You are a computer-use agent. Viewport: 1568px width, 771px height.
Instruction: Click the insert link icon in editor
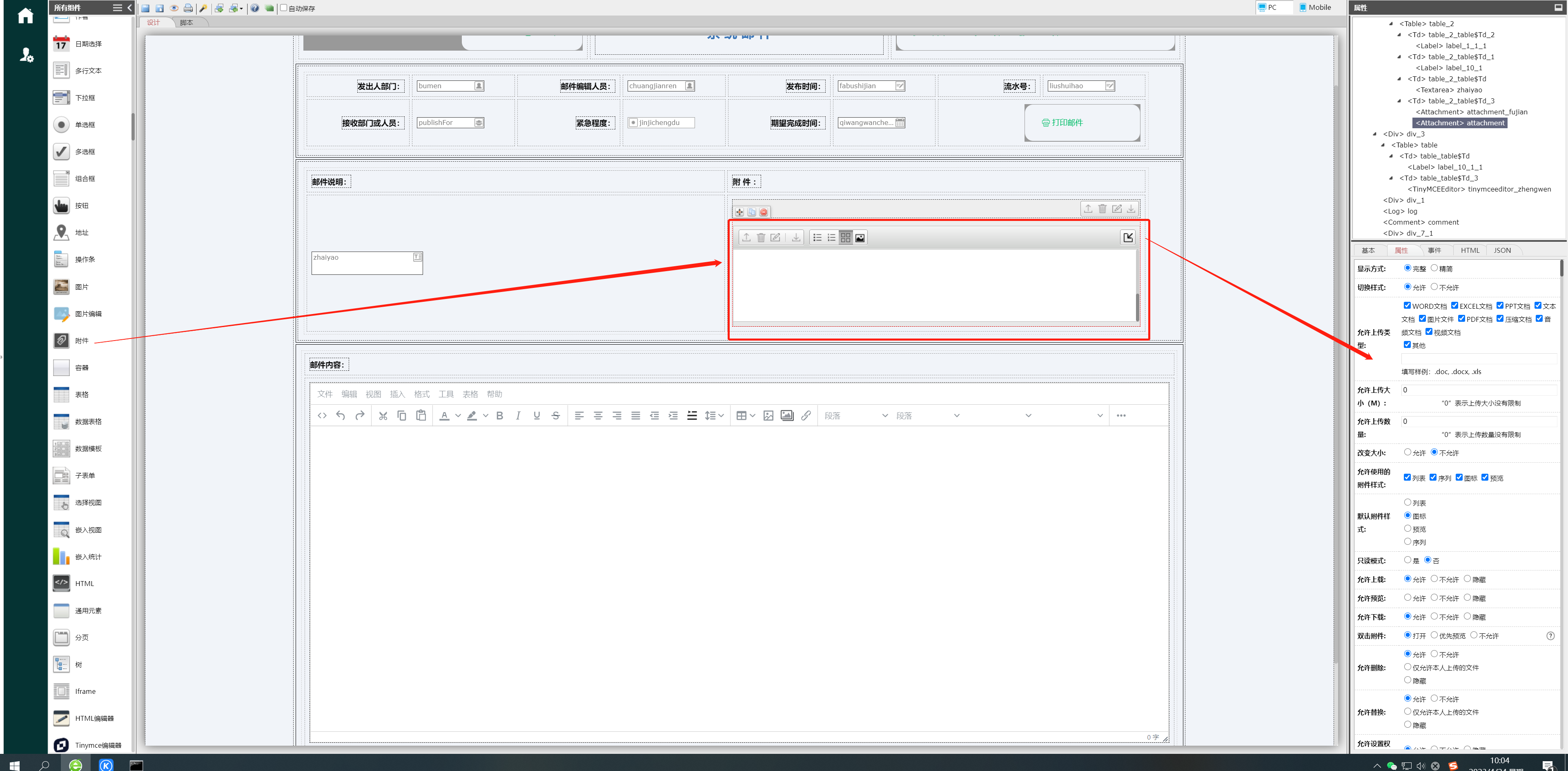(x=806, y=416)
